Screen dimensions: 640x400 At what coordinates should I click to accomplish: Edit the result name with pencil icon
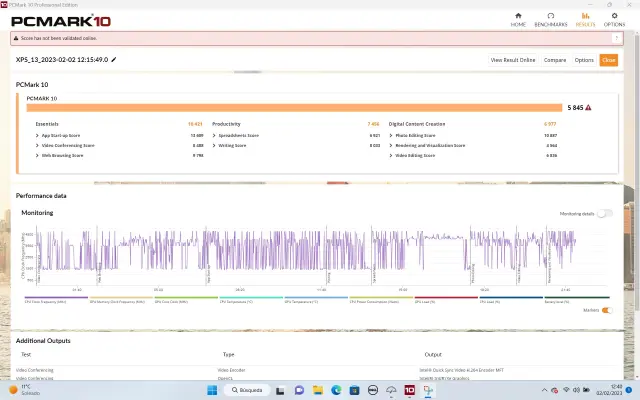coord(114,60)
